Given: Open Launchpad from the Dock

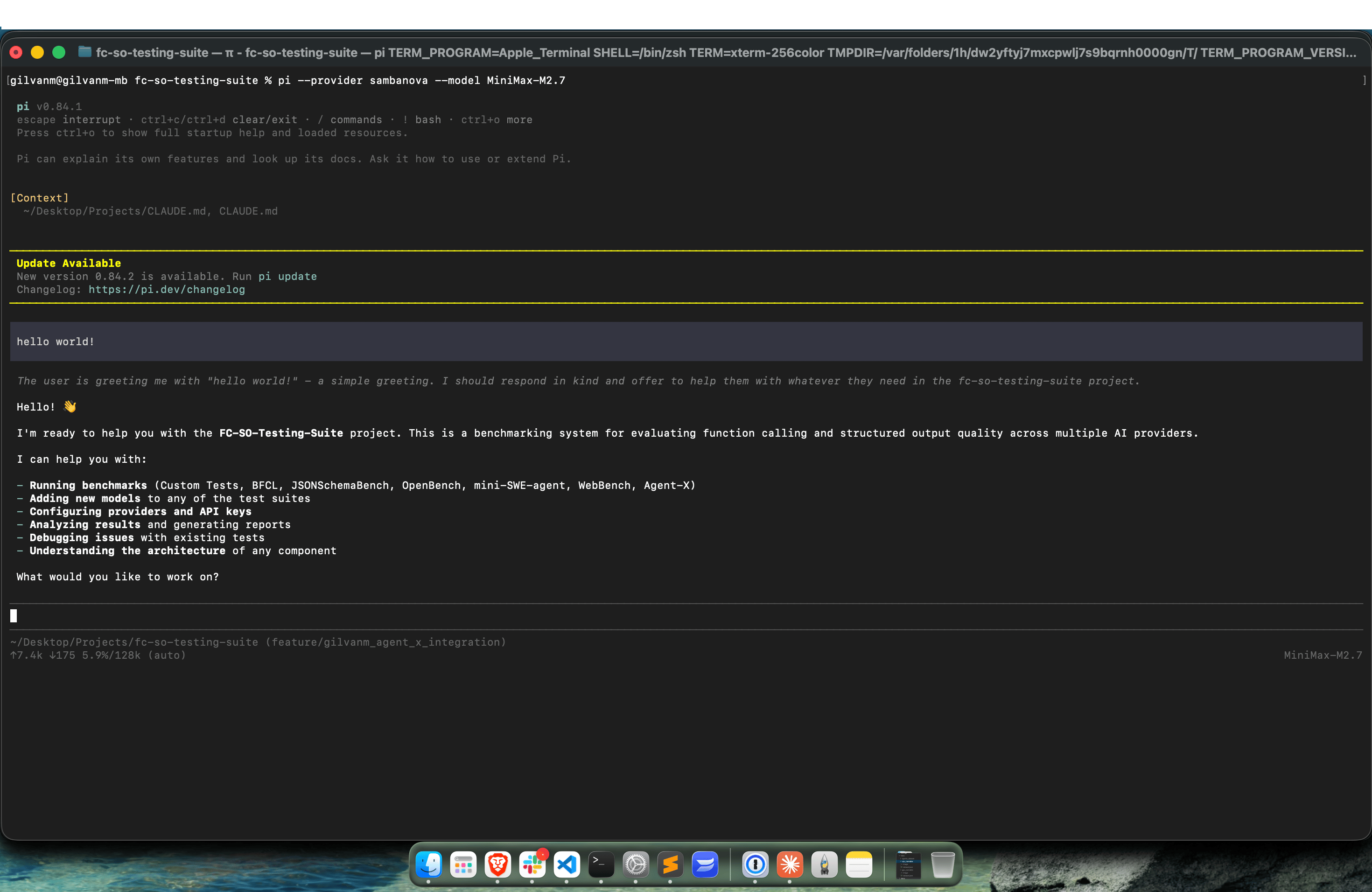Looking at the screenshot, I should (463, 864).
